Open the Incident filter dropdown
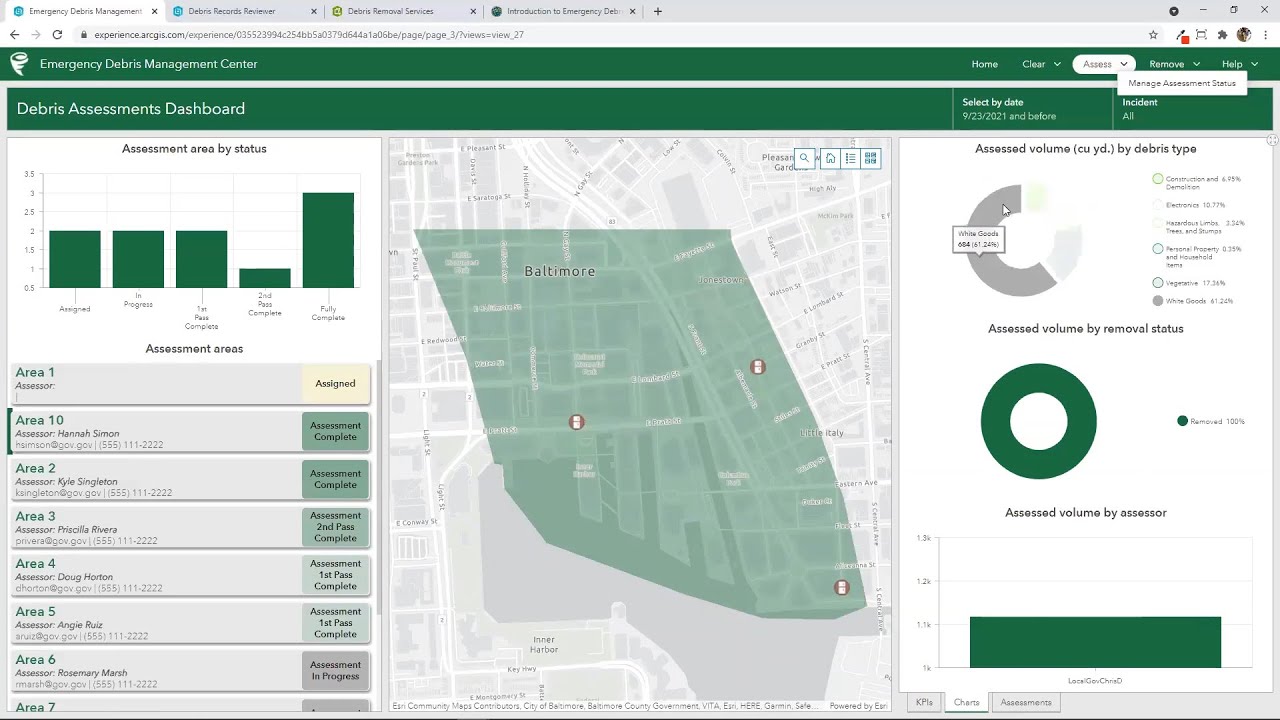 1193,109
